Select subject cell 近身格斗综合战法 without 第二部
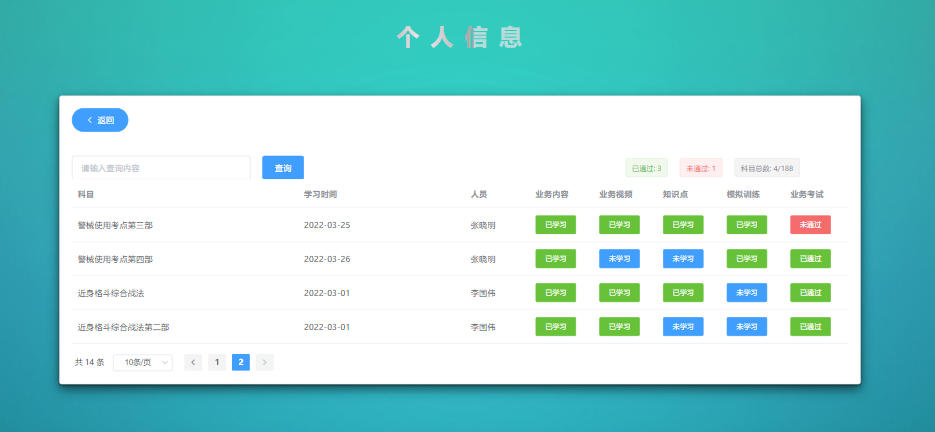 111,294
